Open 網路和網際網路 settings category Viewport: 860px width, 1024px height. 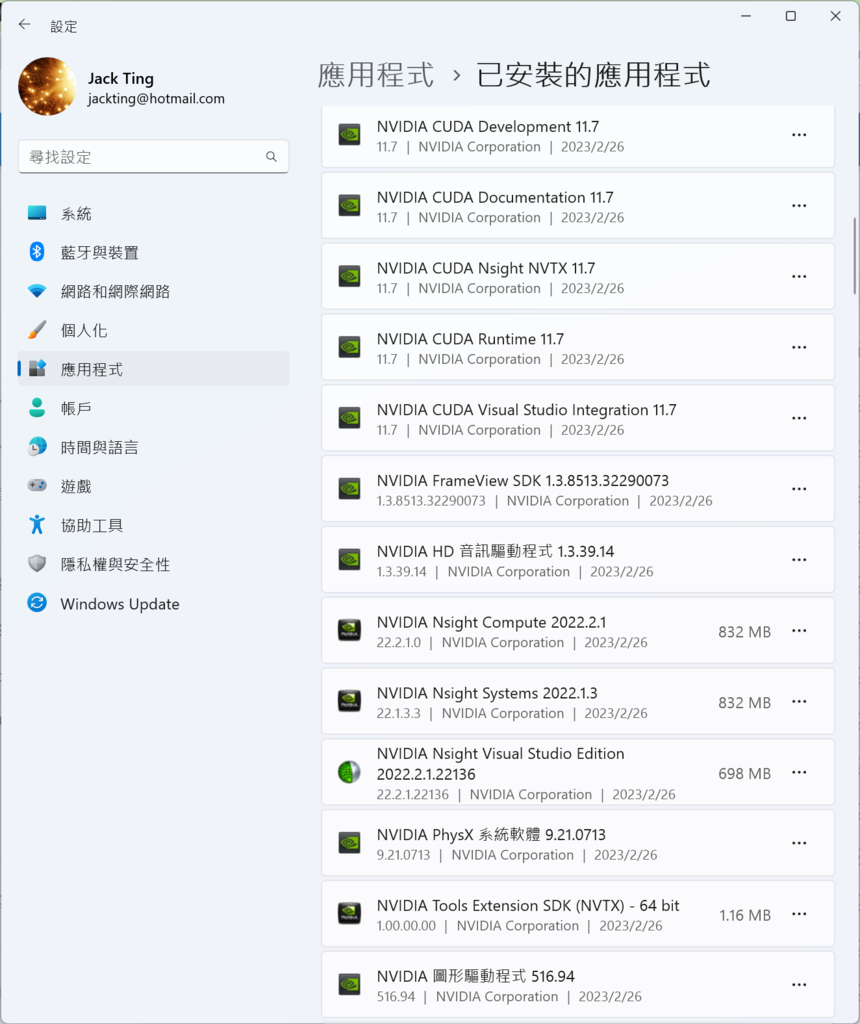pyautogui.click(x=153, y=291)
